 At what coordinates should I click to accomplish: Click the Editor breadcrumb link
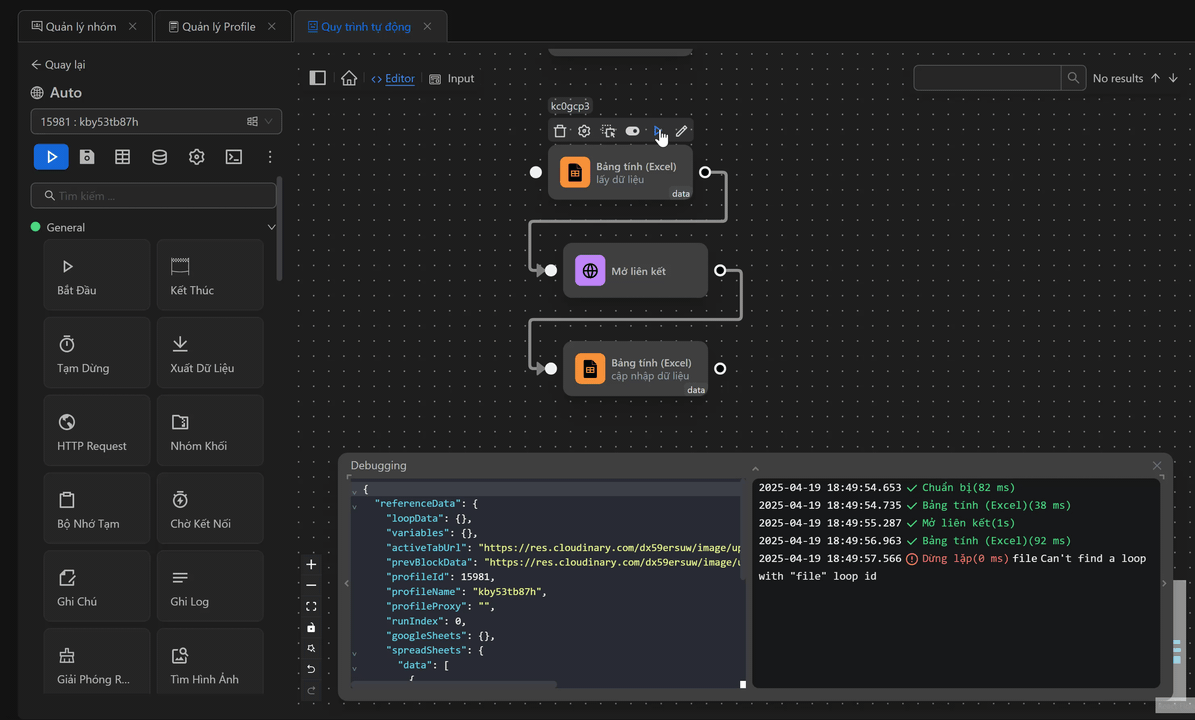pos(399,79)
